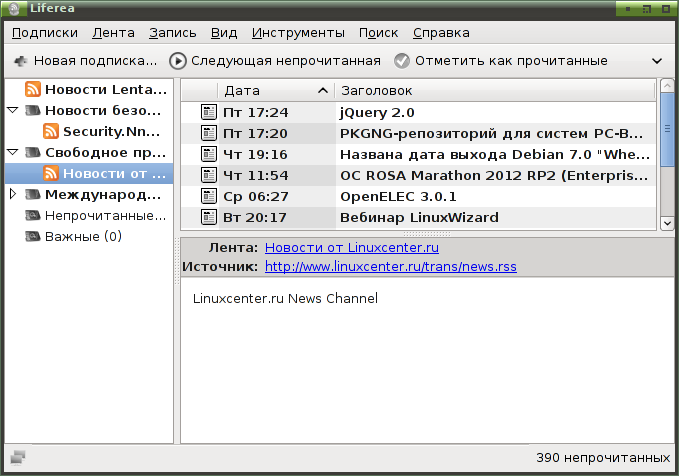
Task: Click the item icon of Вебинар LinuxWizard
Action: click(209, 217)
